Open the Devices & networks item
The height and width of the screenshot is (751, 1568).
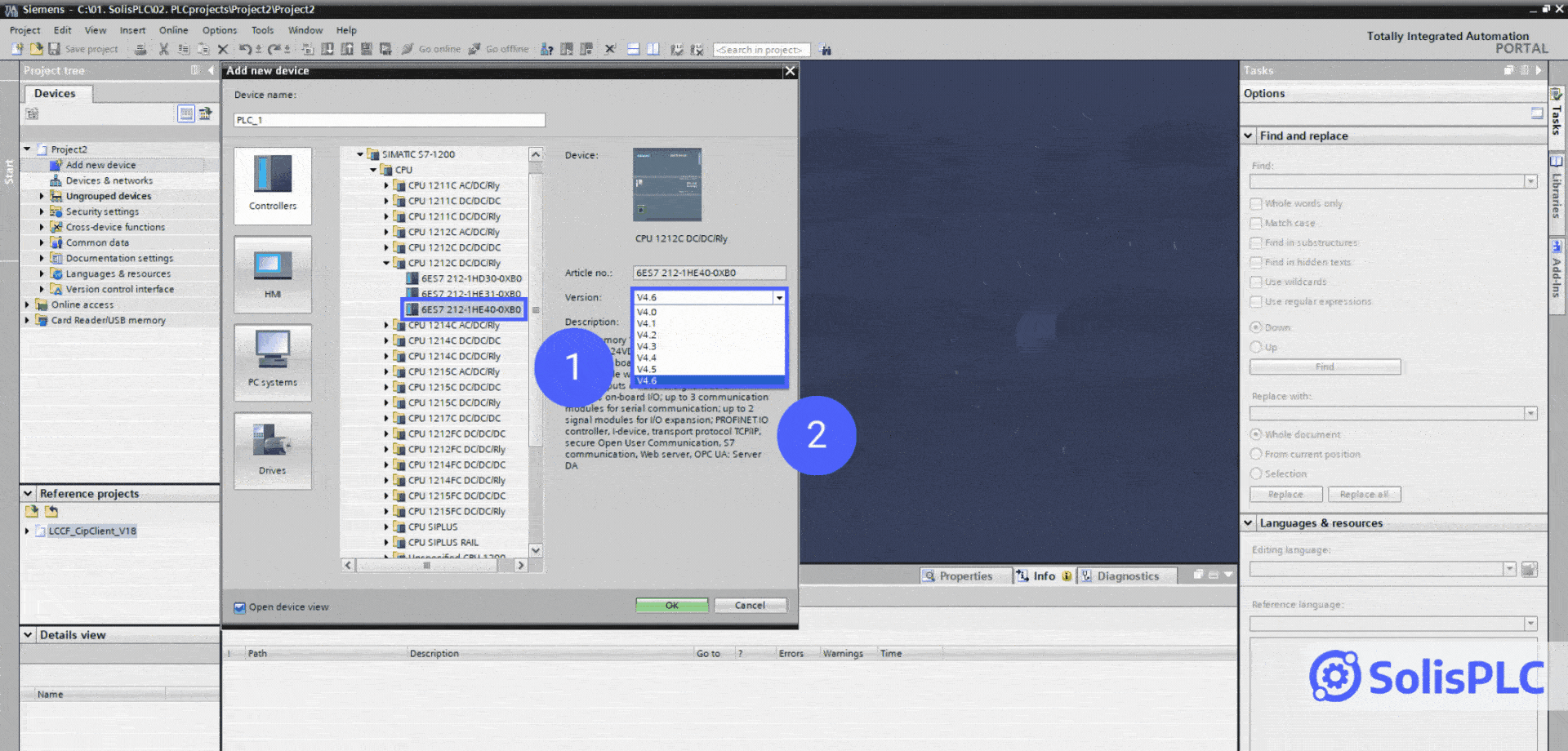(x=109, y=180)
